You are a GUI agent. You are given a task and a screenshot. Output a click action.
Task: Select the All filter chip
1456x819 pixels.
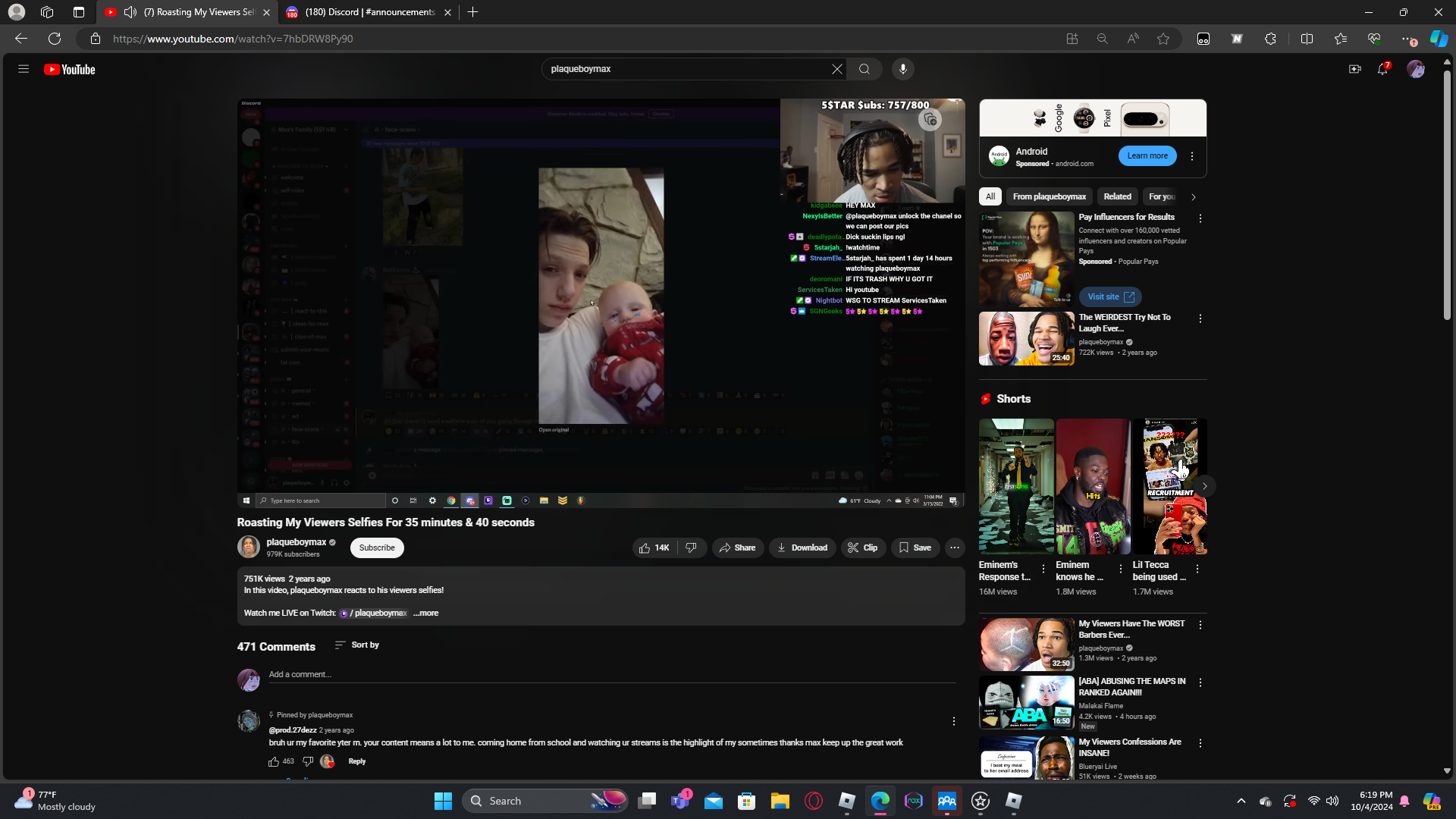tap(990, 196)
